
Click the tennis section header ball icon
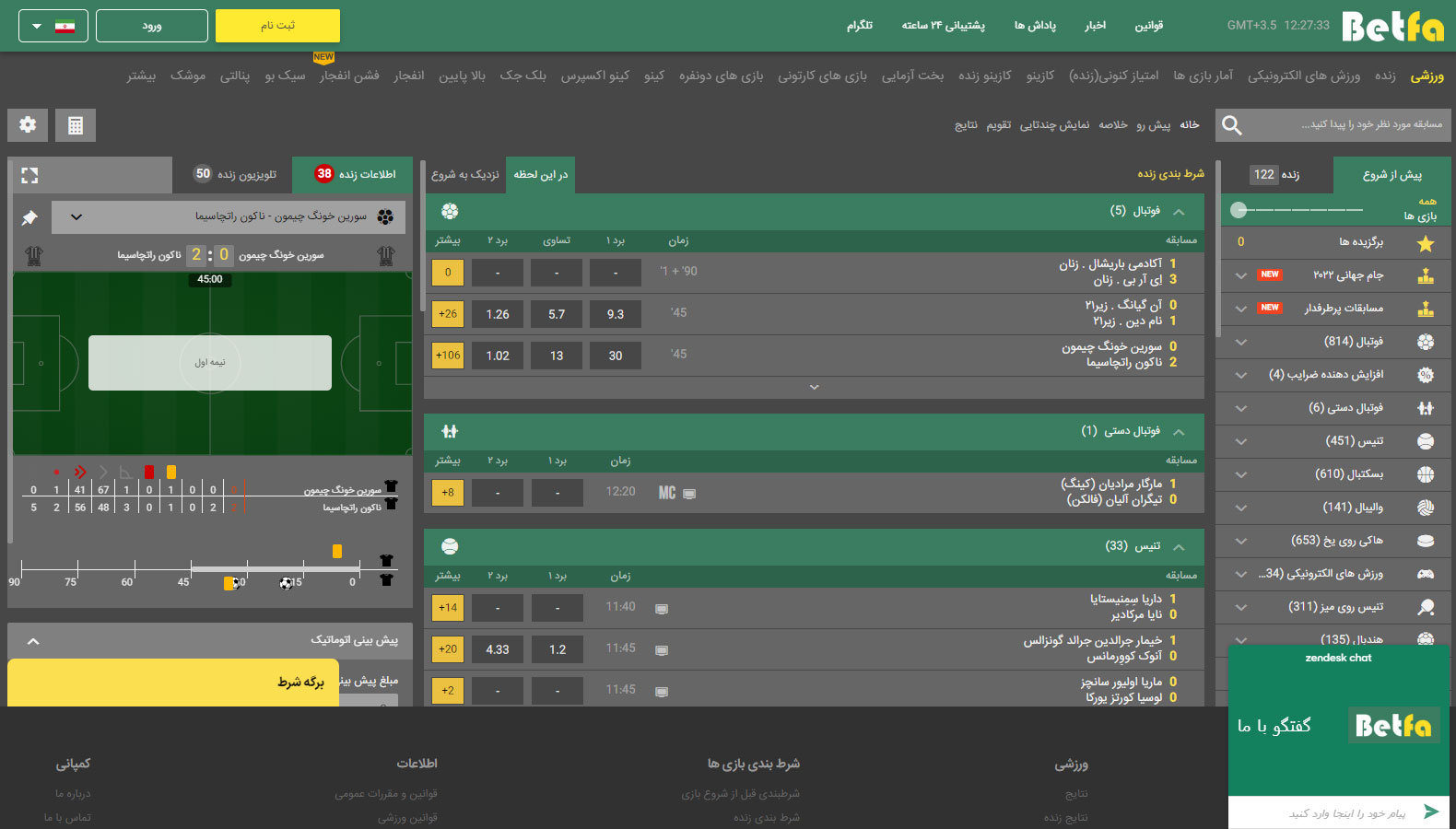(450, 546)
